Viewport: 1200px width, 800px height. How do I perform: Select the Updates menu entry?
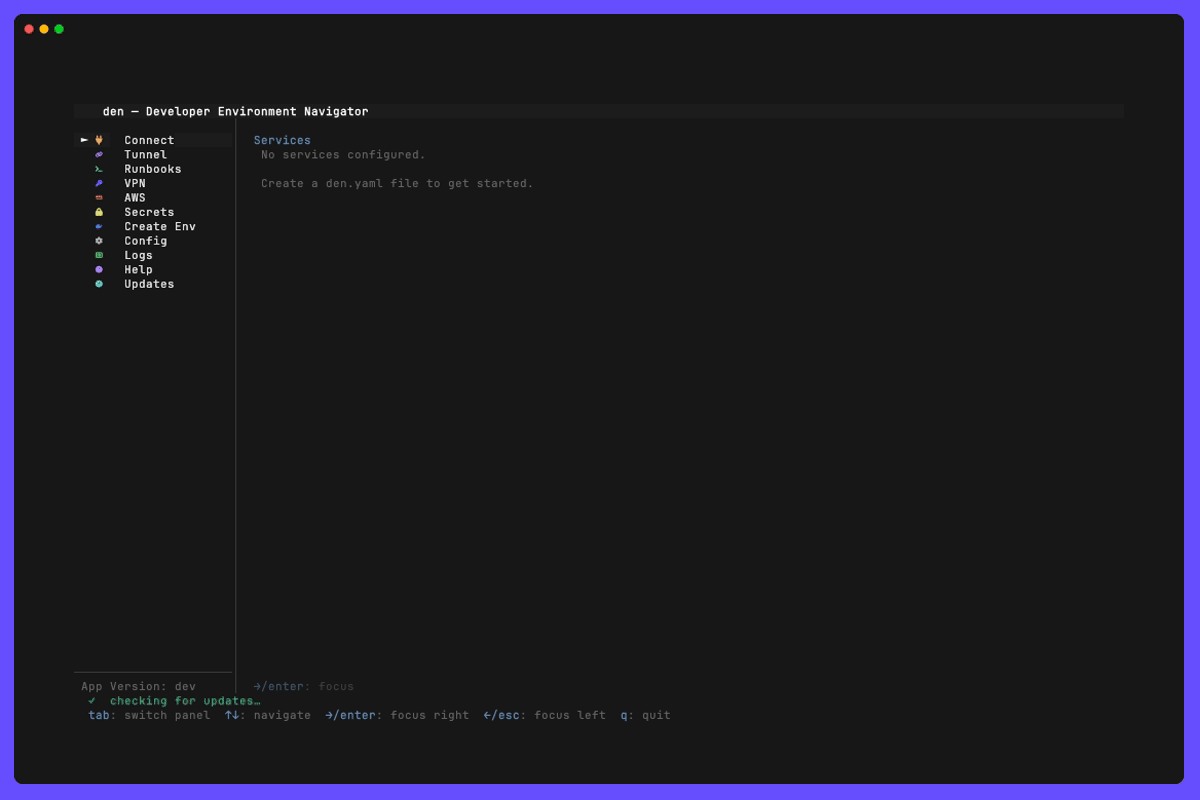click(x=149, y=284)
